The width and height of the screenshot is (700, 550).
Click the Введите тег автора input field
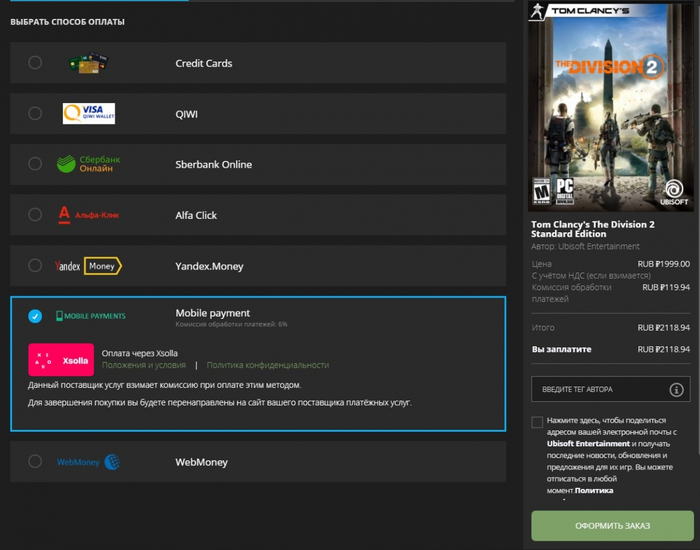(x=610, y=389)
